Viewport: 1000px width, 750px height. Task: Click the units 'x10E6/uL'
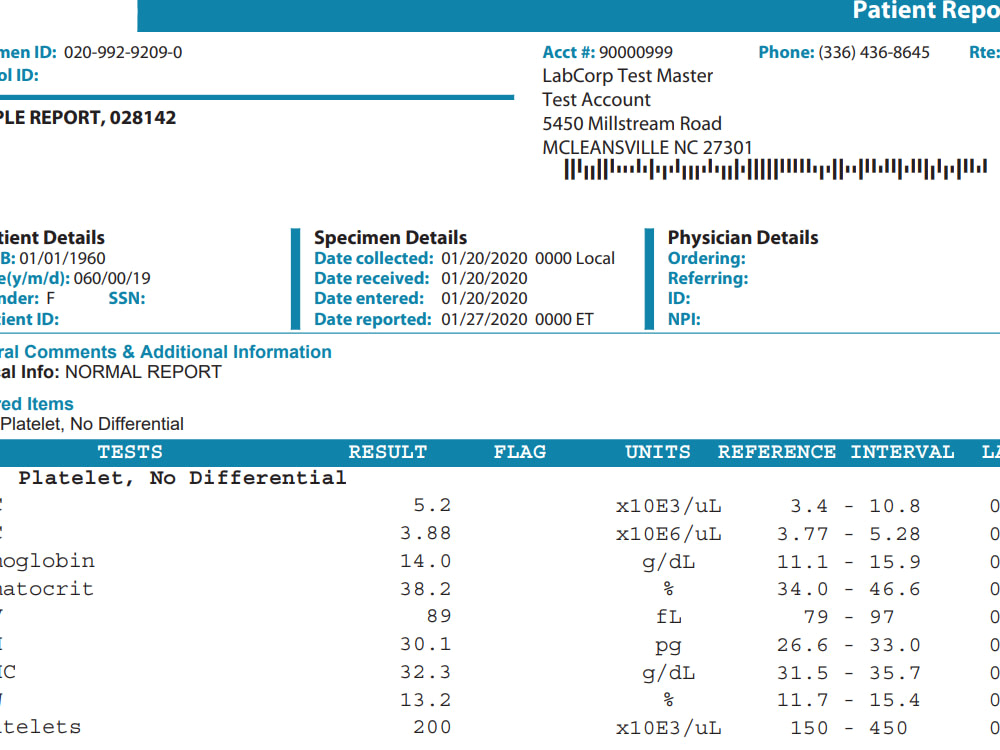pos(668,534)
